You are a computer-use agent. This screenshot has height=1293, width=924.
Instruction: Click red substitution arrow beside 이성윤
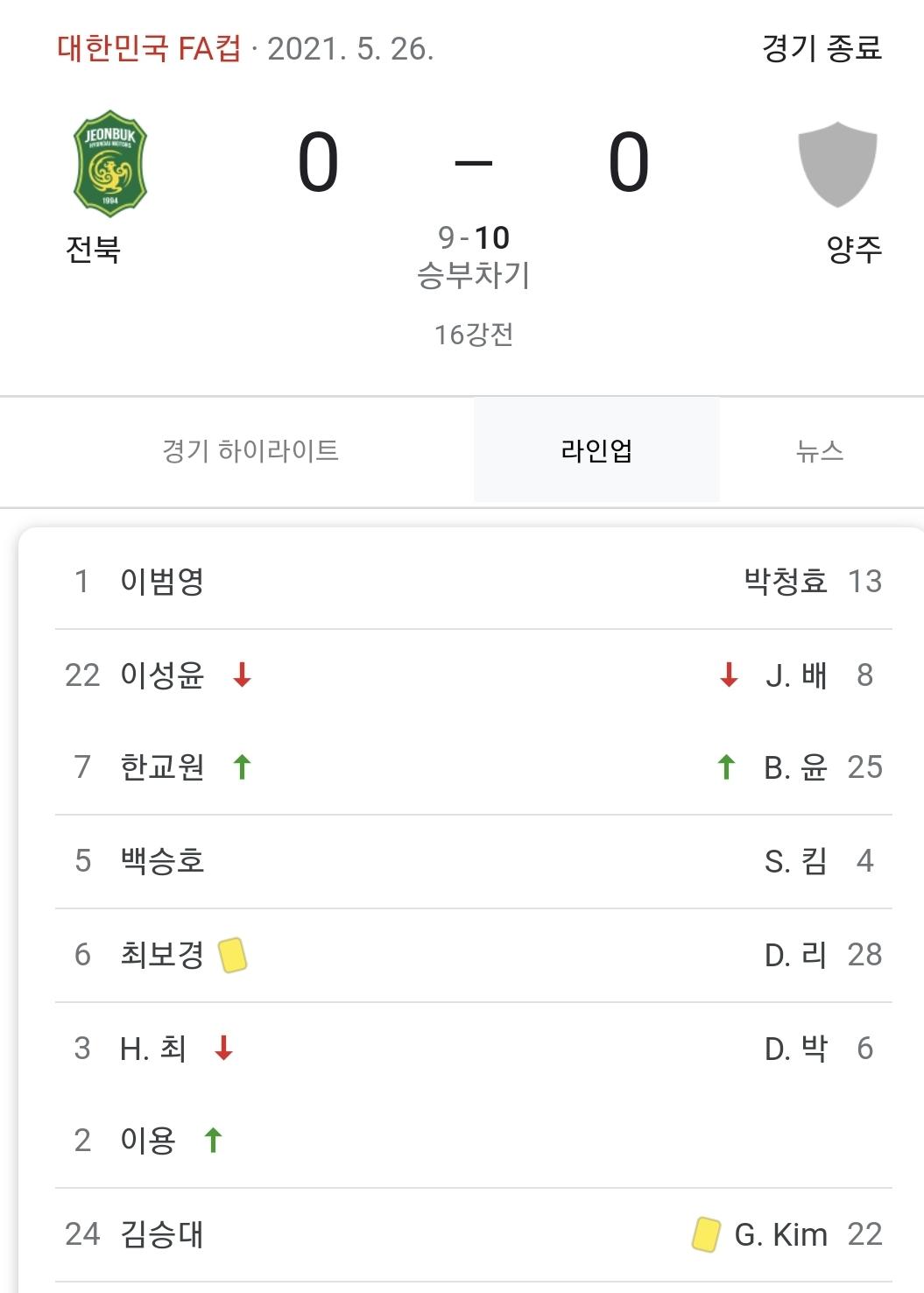click(243, 675)
